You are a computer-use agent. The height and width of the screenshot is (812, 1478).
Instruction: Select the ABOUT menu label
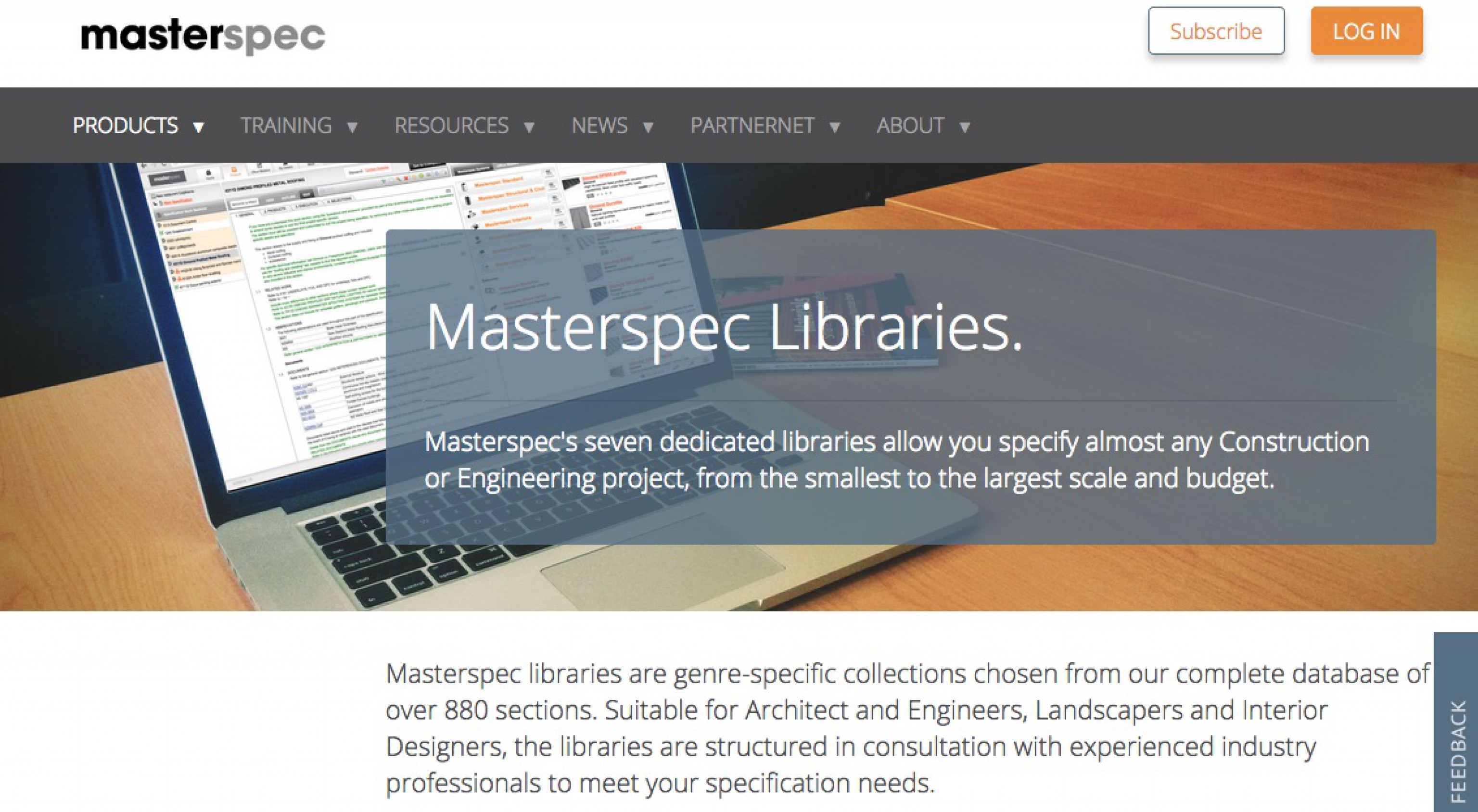[x=910, y=126]
